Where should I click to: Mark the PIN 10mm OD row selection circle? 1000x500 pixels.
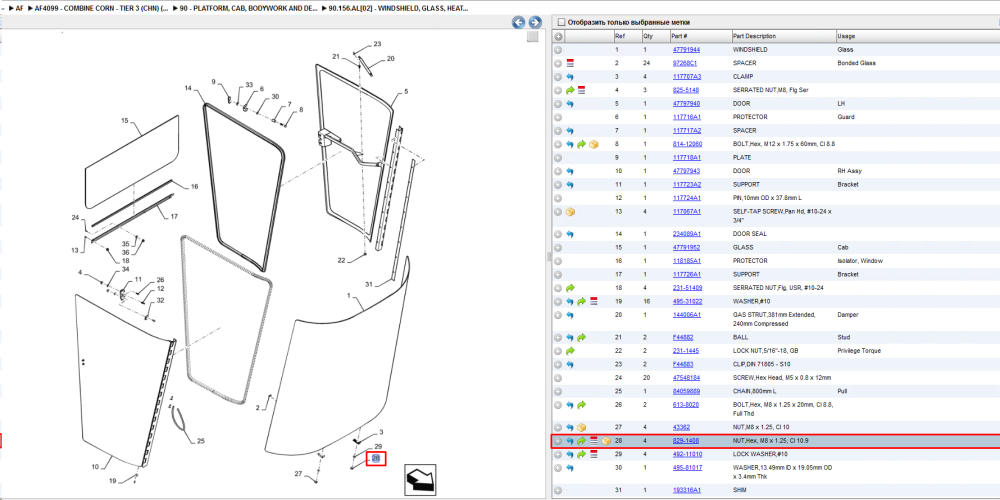[558, 198]
